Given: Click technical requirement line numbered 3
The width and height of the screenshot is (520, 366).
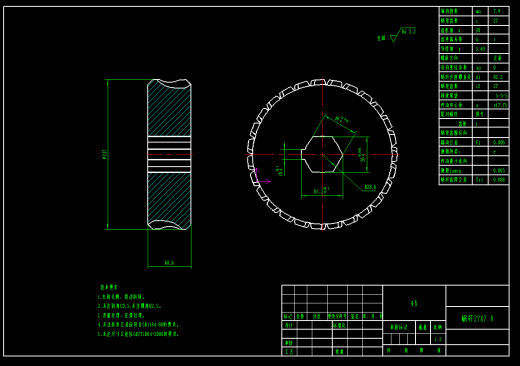Looking at the screenshot, I should click(121, 315).
